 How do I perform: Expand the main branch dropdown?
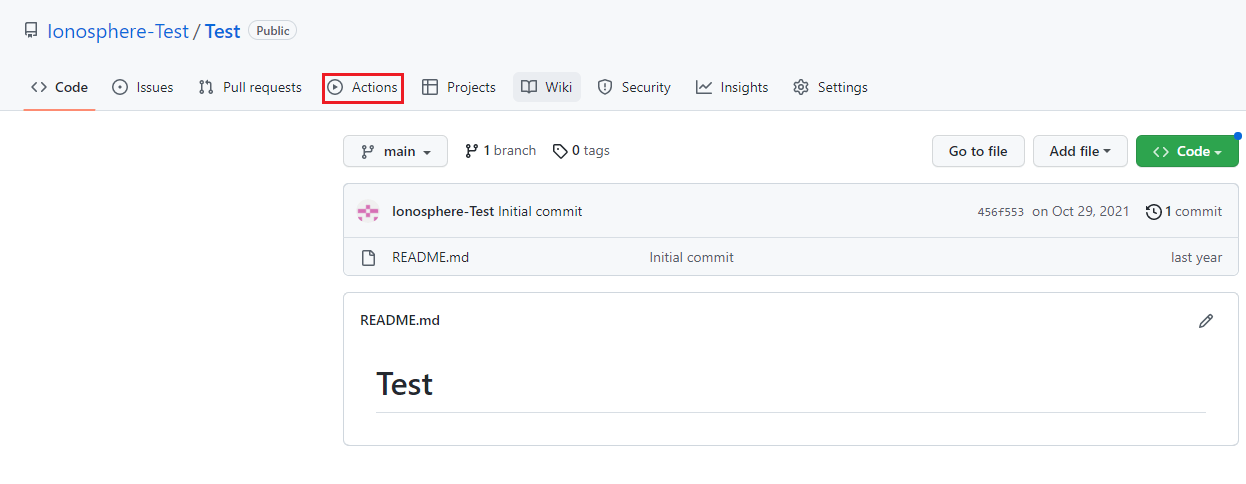395,151
